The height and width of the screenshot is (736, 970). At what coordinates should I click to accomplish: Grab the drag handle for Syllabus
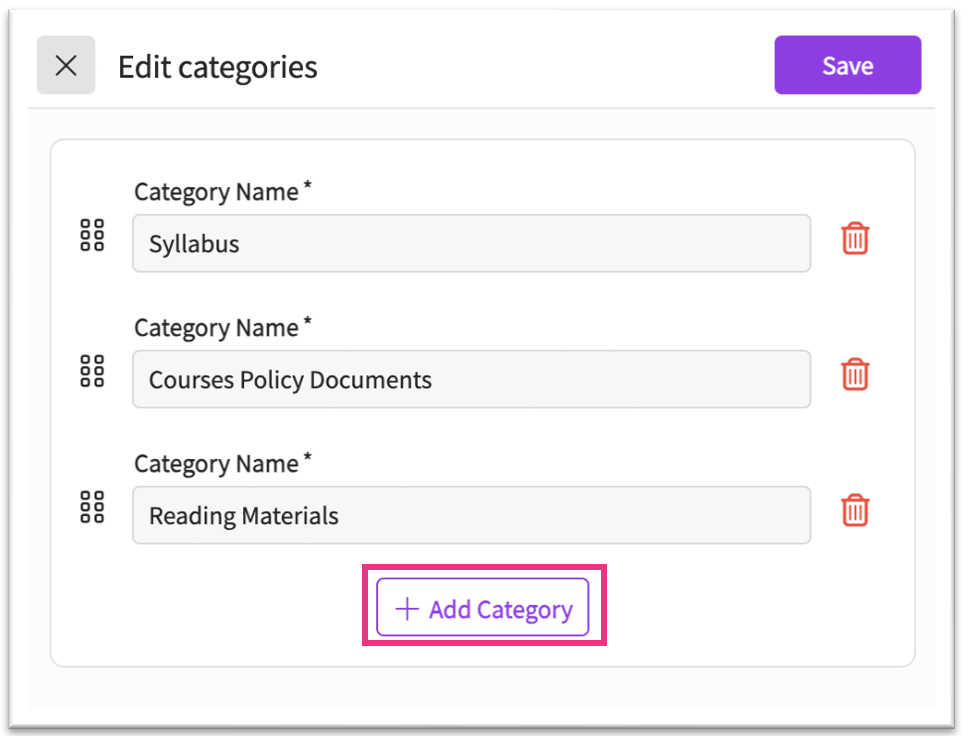[x=92, y=236]
